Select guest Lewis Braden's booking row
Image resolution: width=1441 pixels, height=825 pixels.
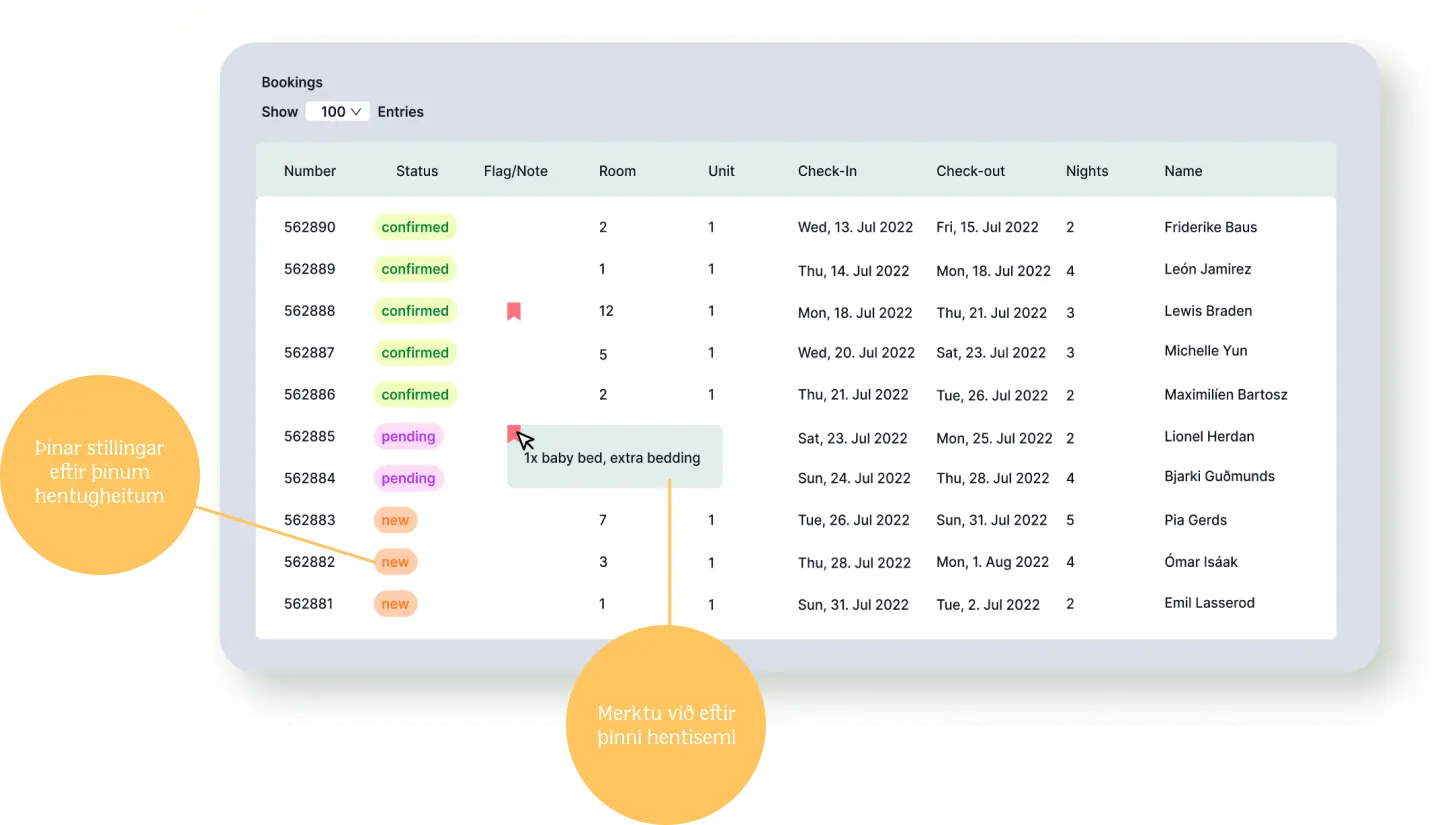coord(1208,311)
